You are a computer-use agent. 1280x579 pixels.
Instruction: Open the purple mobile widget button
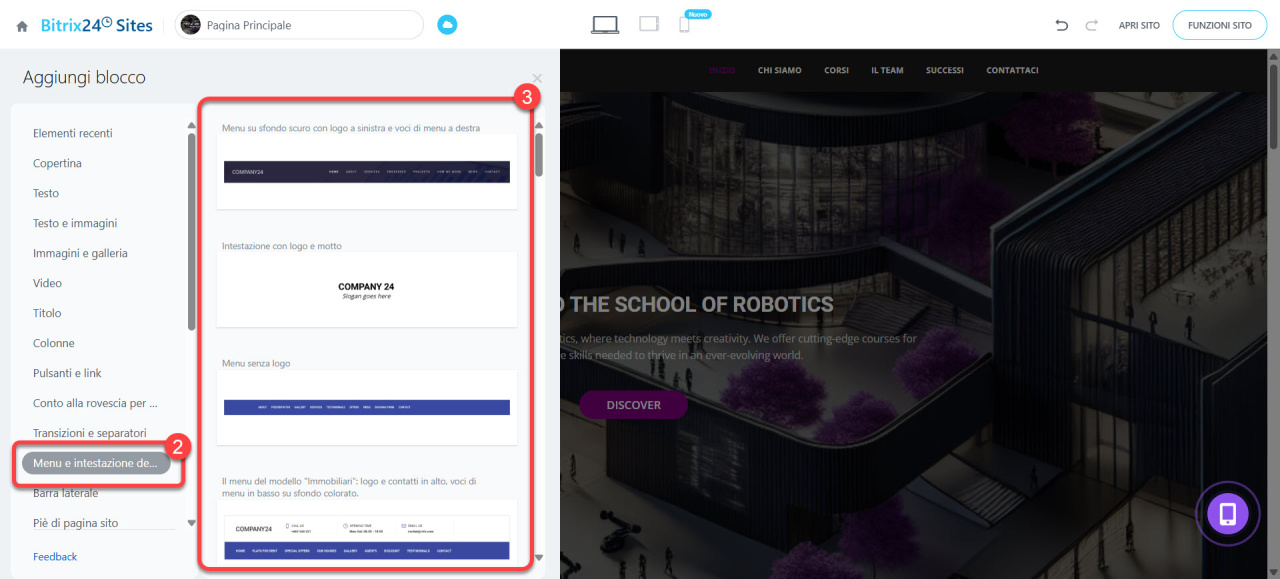1228,514
